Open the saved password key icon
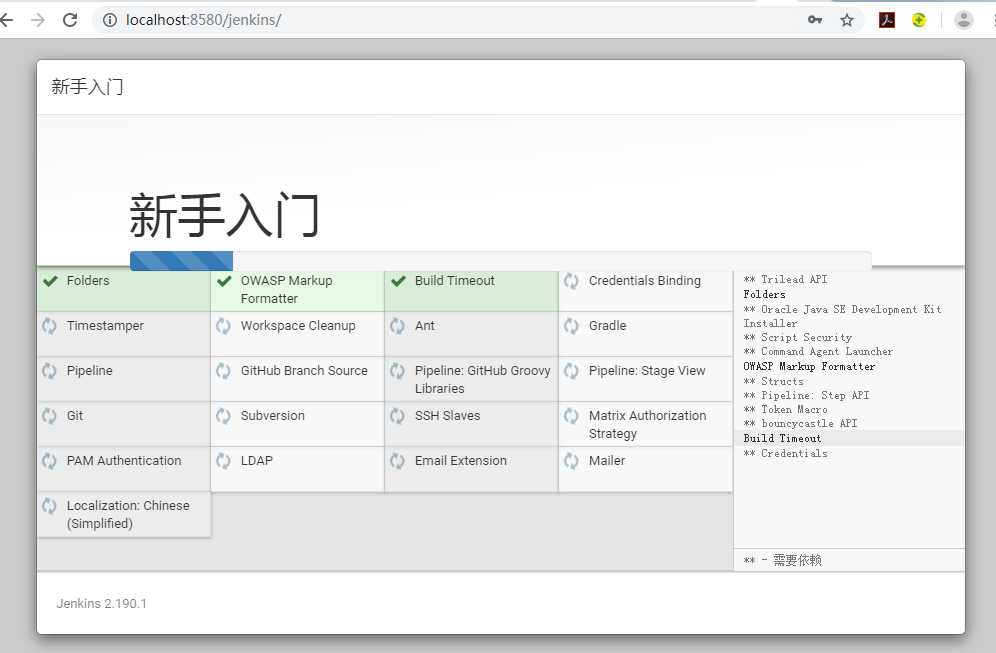 (814, 20)
